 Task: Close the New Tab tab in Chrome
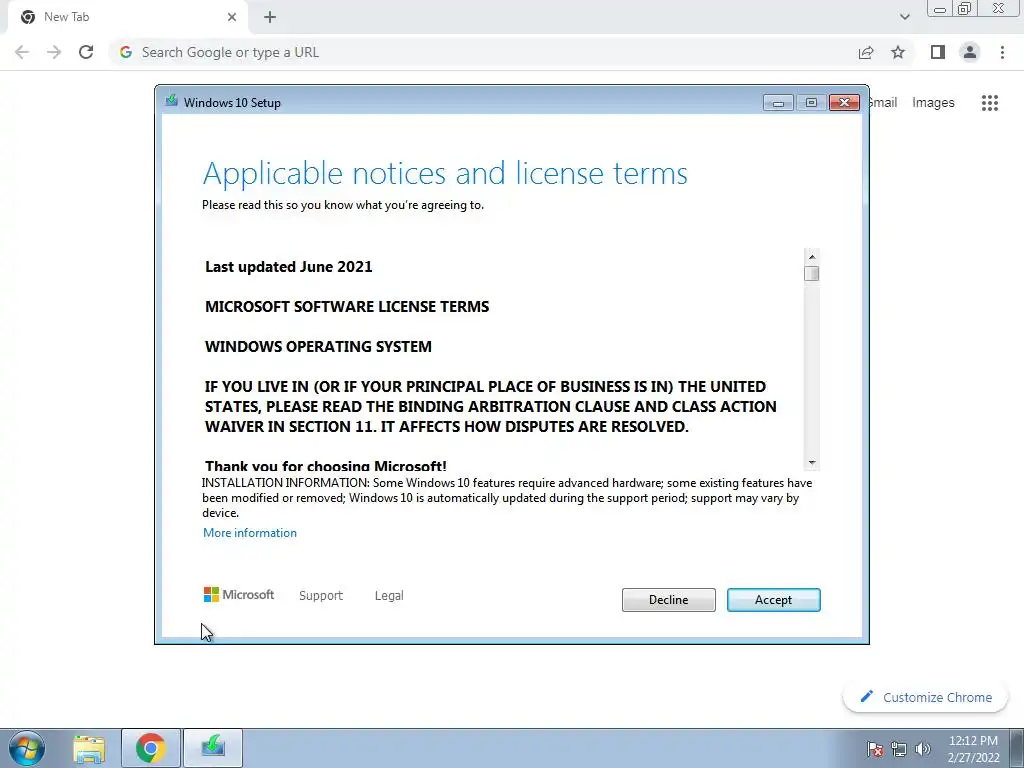click(x=232, y=17)
